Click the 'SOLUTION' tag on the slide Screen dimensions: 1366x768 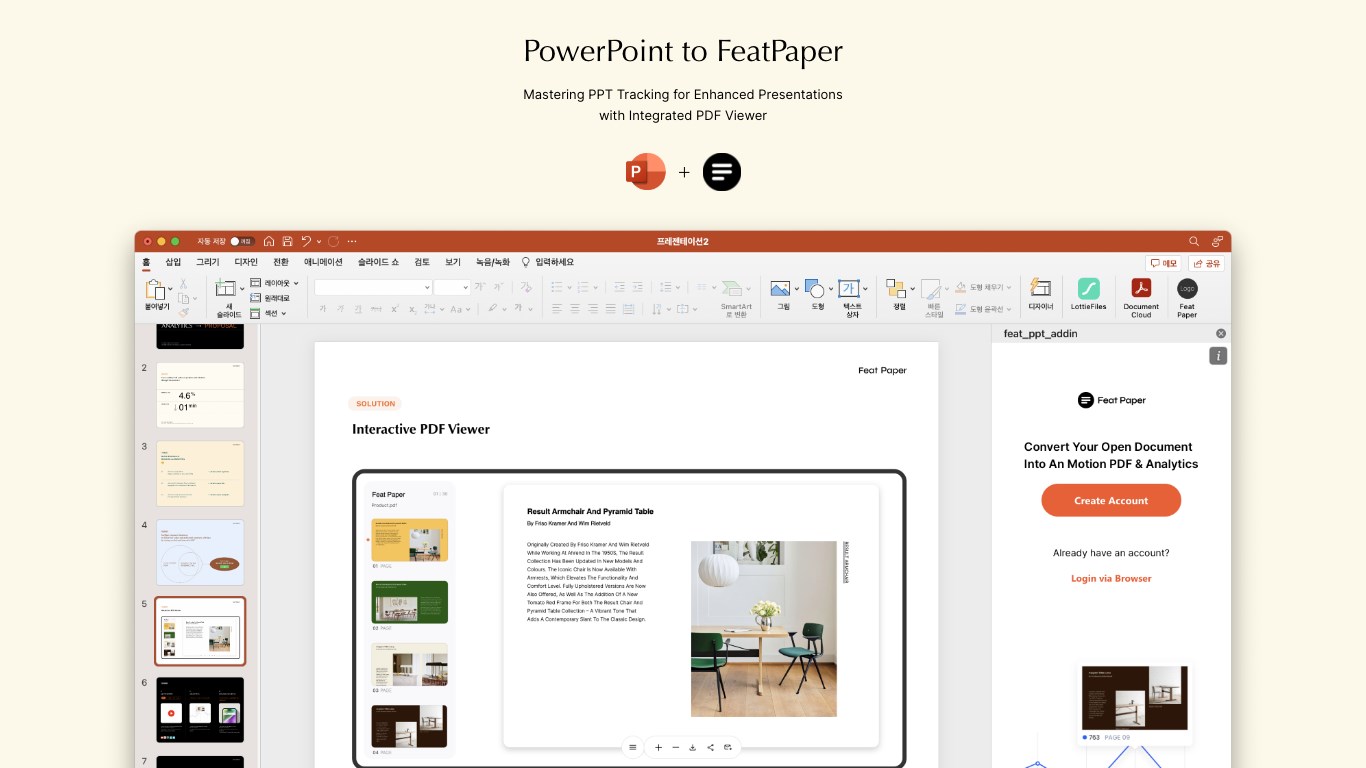(x=375, y=404)
